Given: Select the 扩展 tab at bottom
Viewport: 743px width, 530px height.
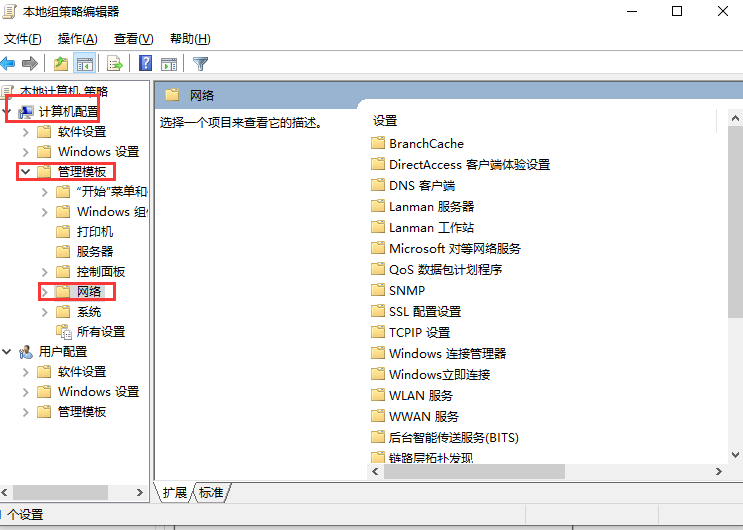Looking at the screenshot, I should [175, 492].
